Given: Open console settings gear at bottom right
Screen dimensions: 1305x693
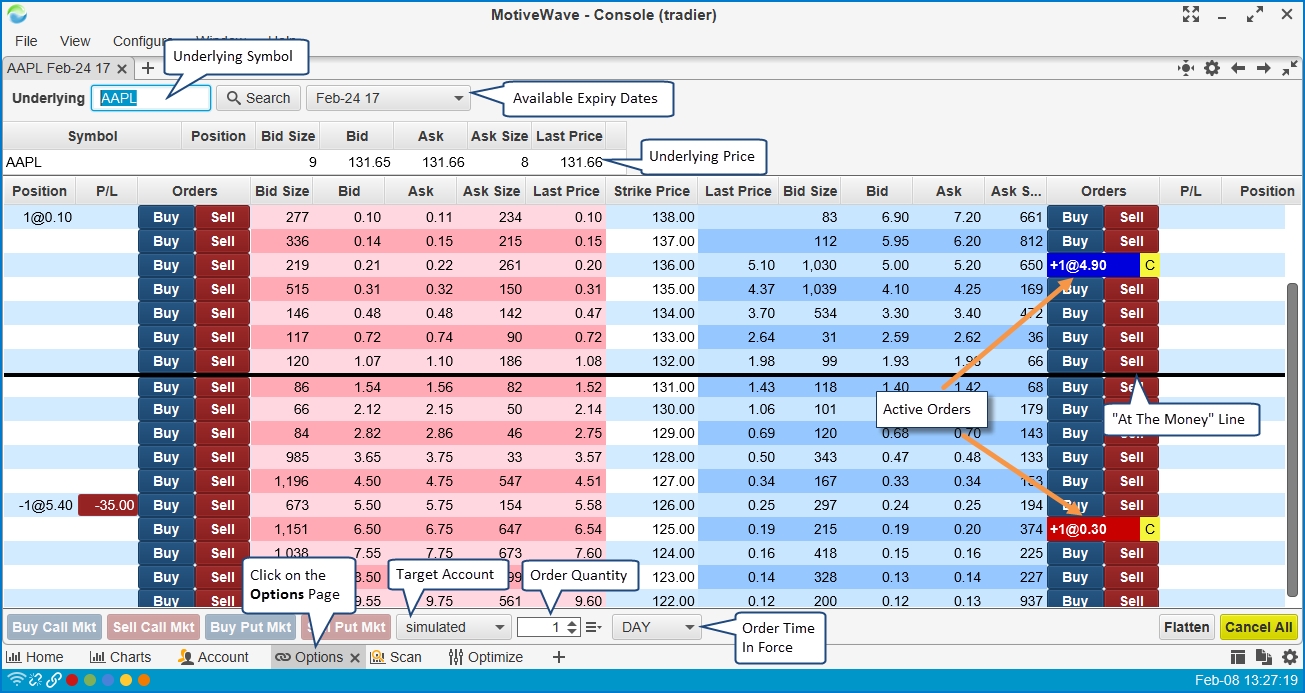Looking at the screenshot, I should pos(1289,657).
